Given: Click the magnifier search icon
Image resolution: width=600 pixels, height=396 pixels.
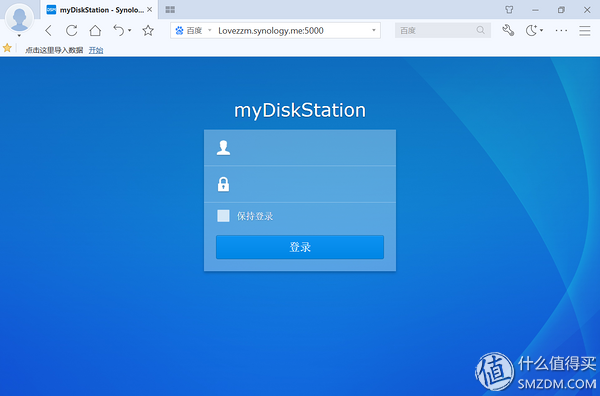Looking at the screenshot, I should point(481,30).
